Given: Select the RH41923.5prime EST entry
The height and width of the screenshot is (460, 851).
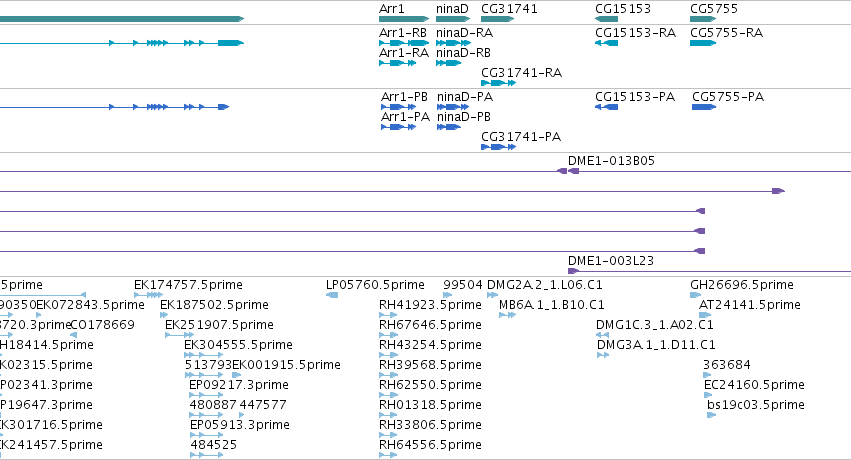Looking at the screenshot, I should click(x=430, y=305).
